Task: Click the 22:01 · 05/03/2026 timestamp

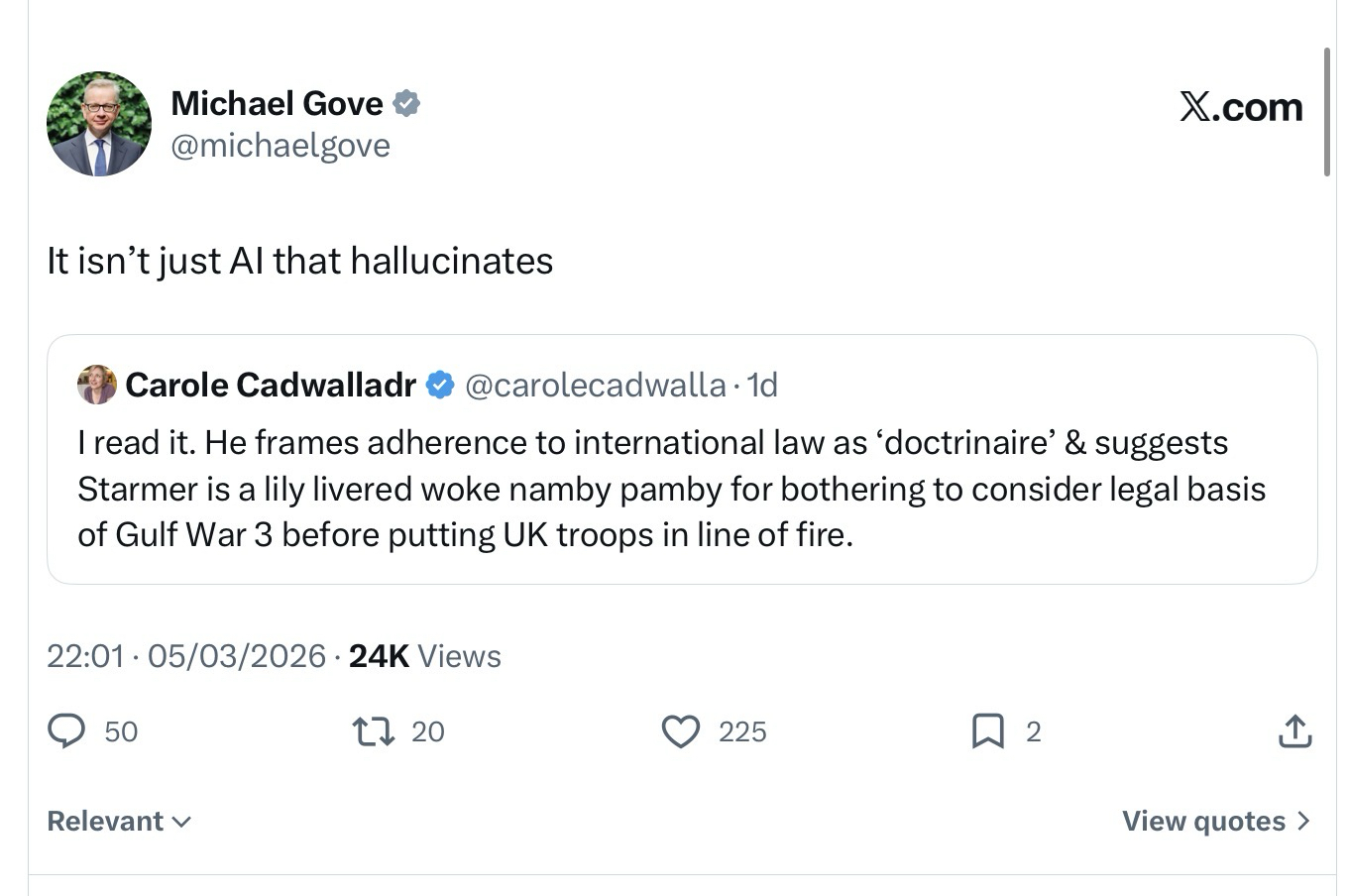Action: [x=186, y=656]
